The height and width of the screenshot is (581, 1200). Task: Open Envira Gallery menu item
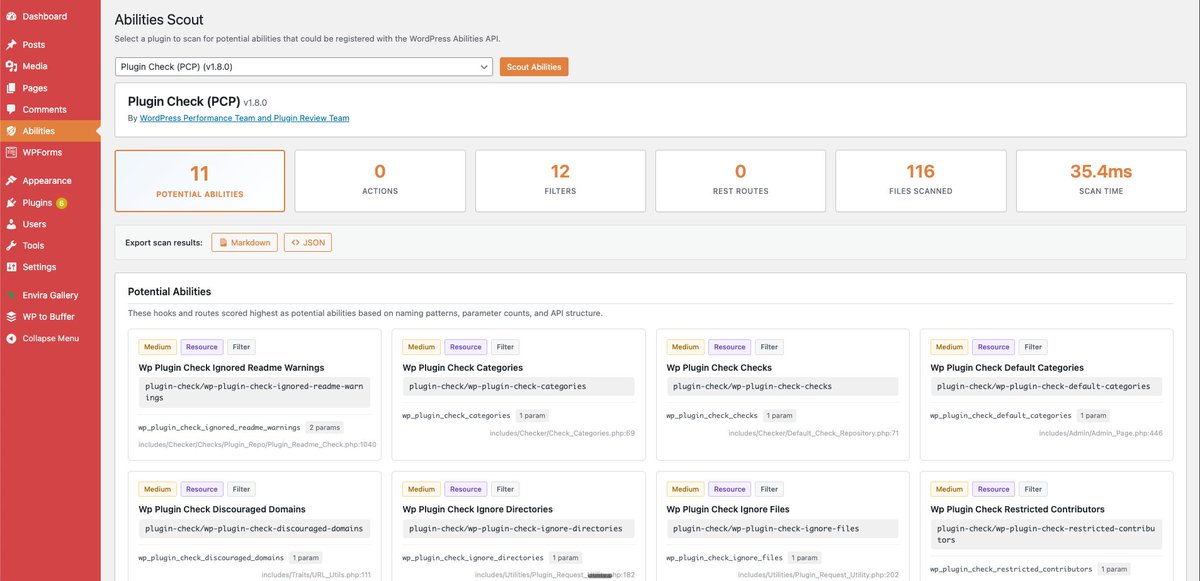[50, 295]
